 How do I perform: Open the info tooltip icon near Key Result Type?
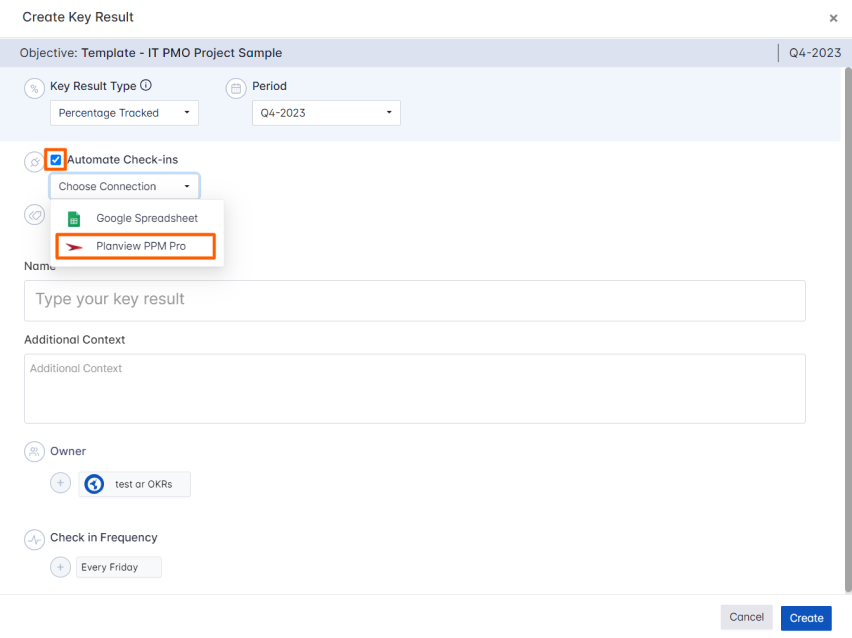(x=143, y=86)
